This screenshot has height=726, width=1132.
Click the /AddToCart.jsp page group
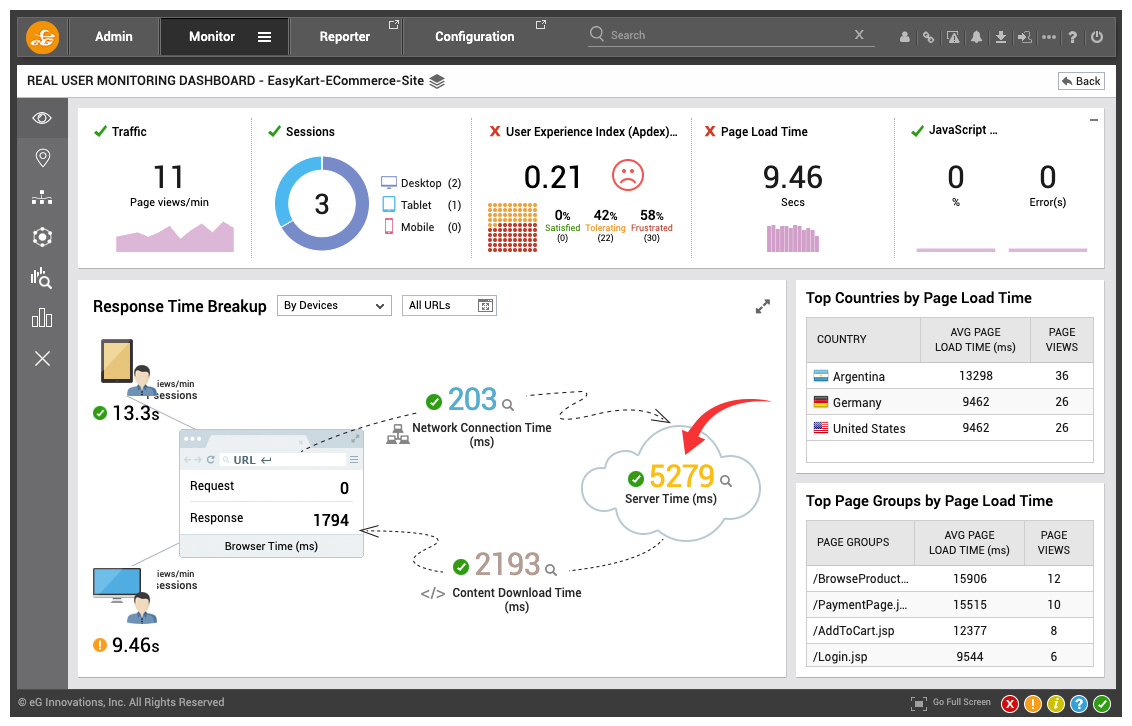pyautogui.click(x=853, y=631)
